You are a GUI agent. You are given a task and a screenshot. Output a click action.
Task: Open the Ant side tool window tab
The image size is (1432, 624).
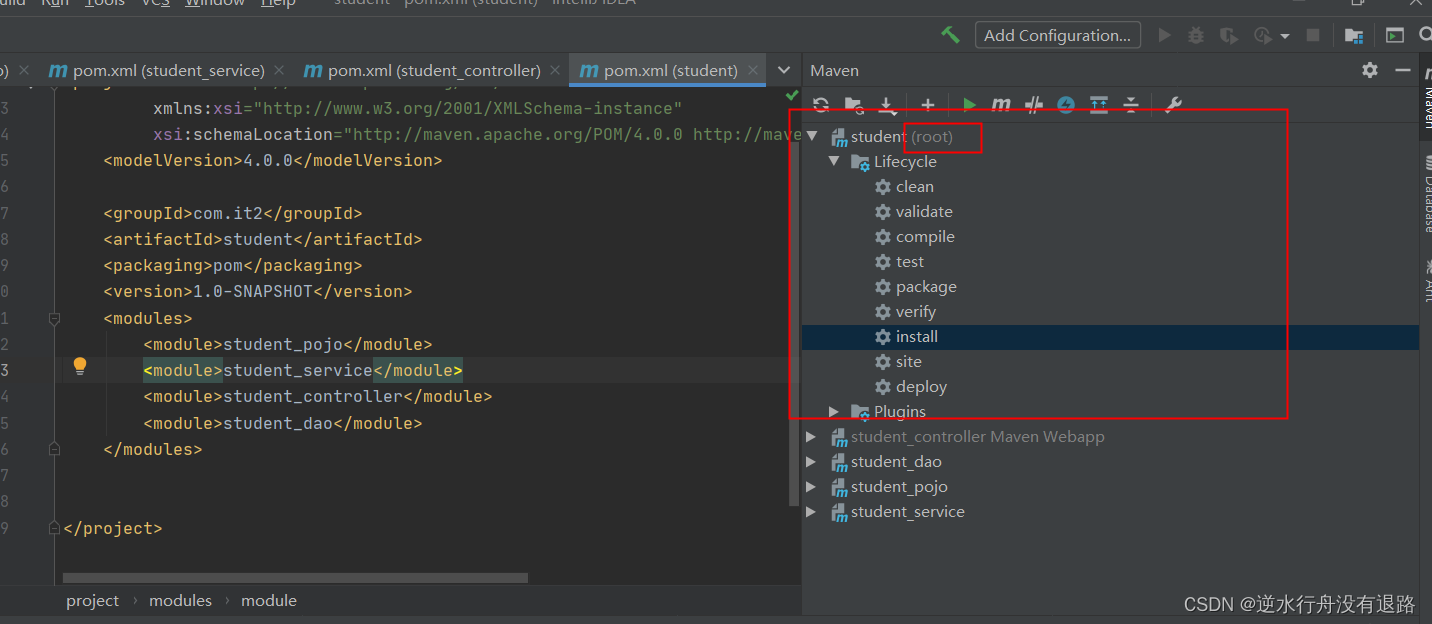(x=1426, y=282)
